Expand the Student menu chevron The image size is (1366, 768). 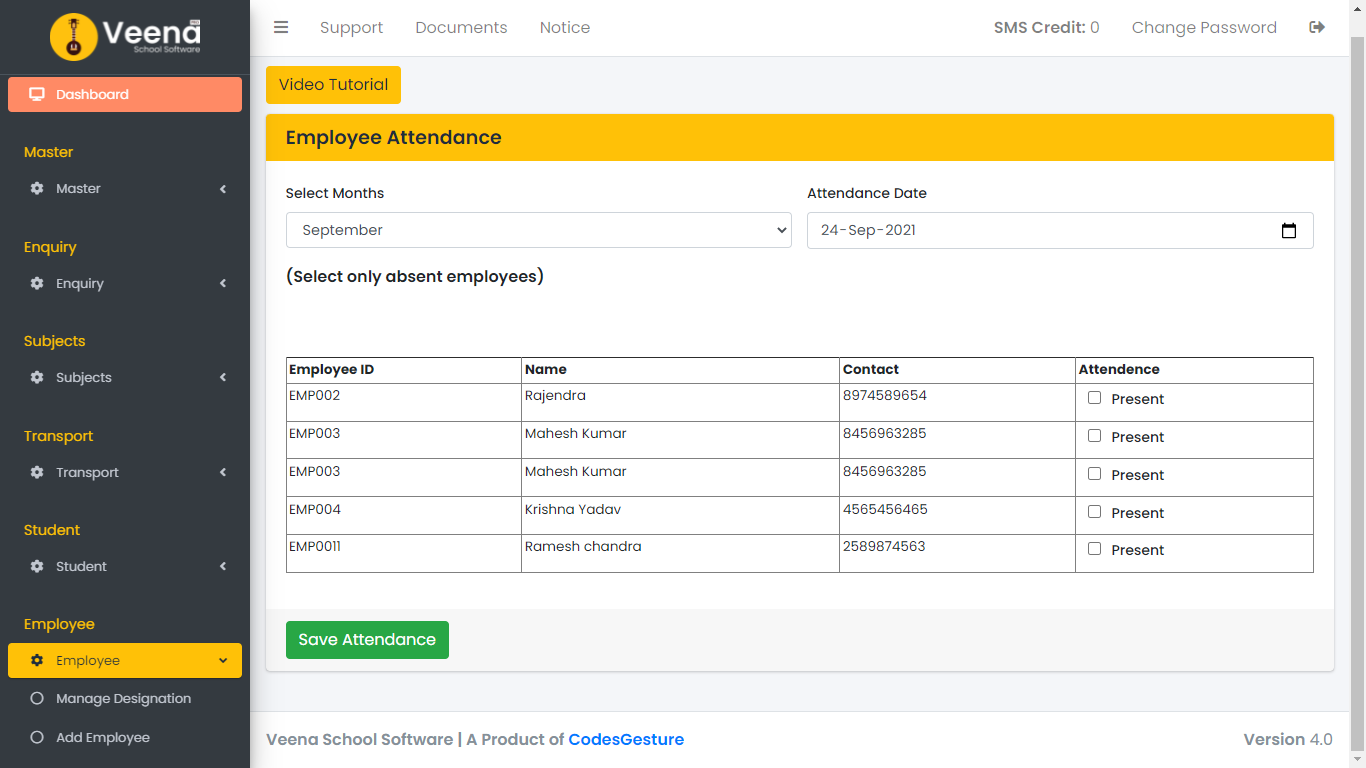pyautogui.click(x=223, y=566)
